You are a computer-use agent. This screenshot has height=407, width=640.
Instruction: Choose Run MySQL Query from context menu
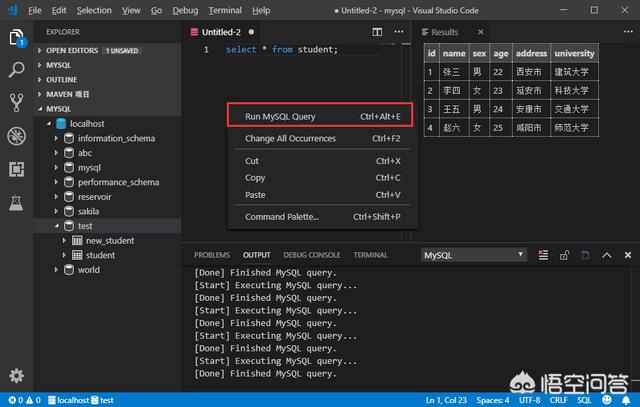point(320,116)
